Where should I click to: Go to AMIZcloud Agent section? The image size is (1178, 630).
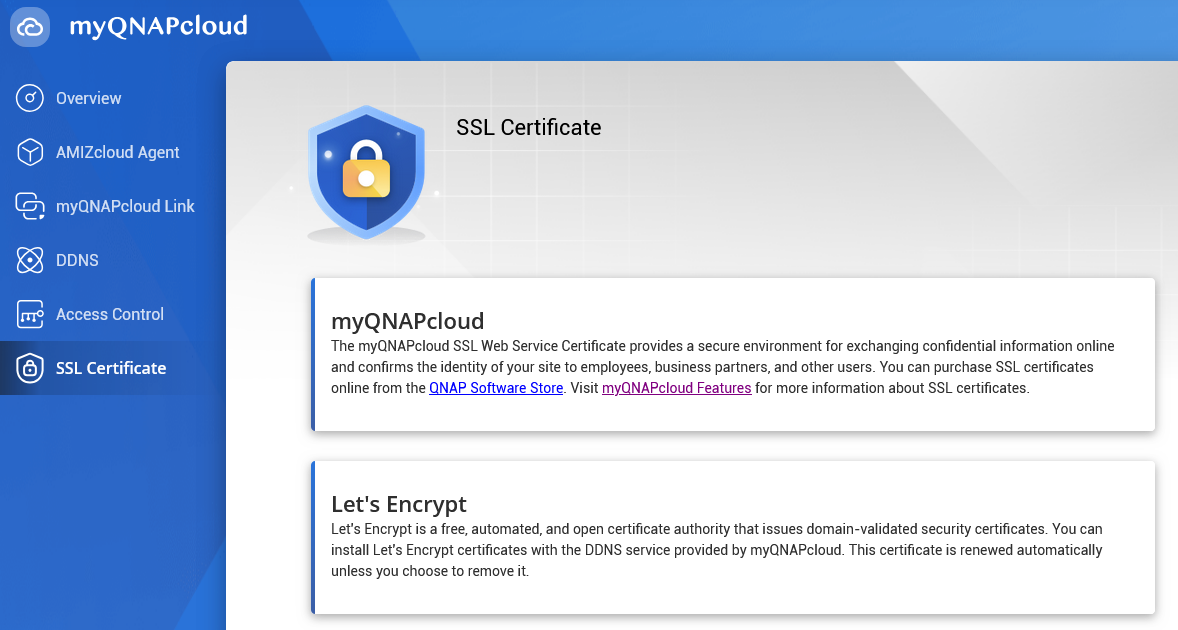[x=117, y=152]
